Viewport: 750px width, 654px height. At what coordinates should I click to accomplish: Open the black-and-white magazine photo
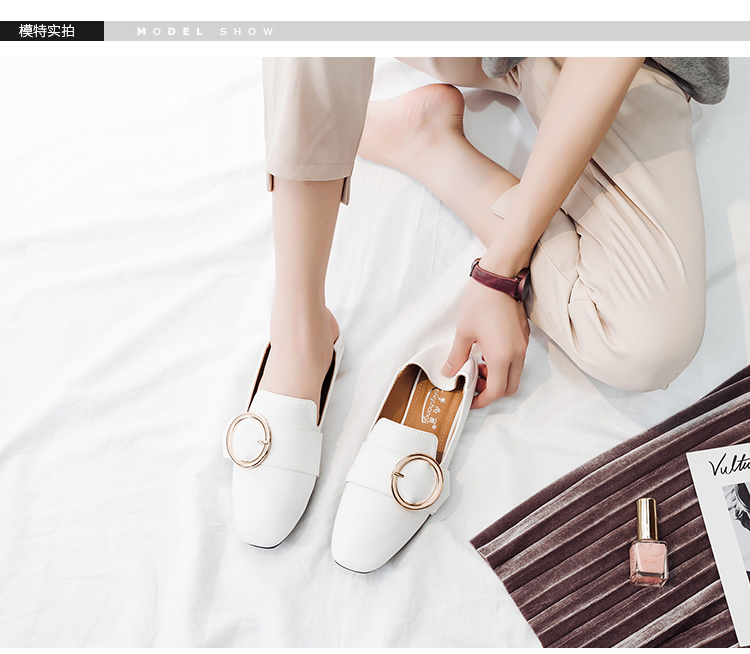pos(738,520)
